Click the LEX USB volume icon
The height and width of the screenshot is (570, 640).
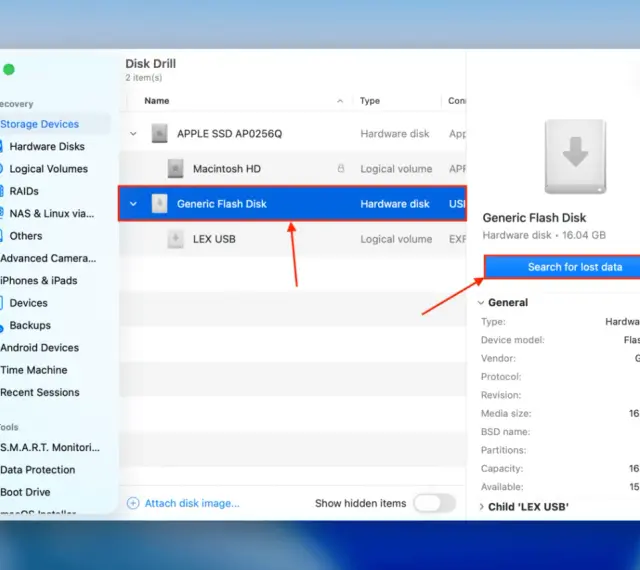pos(176,239)
